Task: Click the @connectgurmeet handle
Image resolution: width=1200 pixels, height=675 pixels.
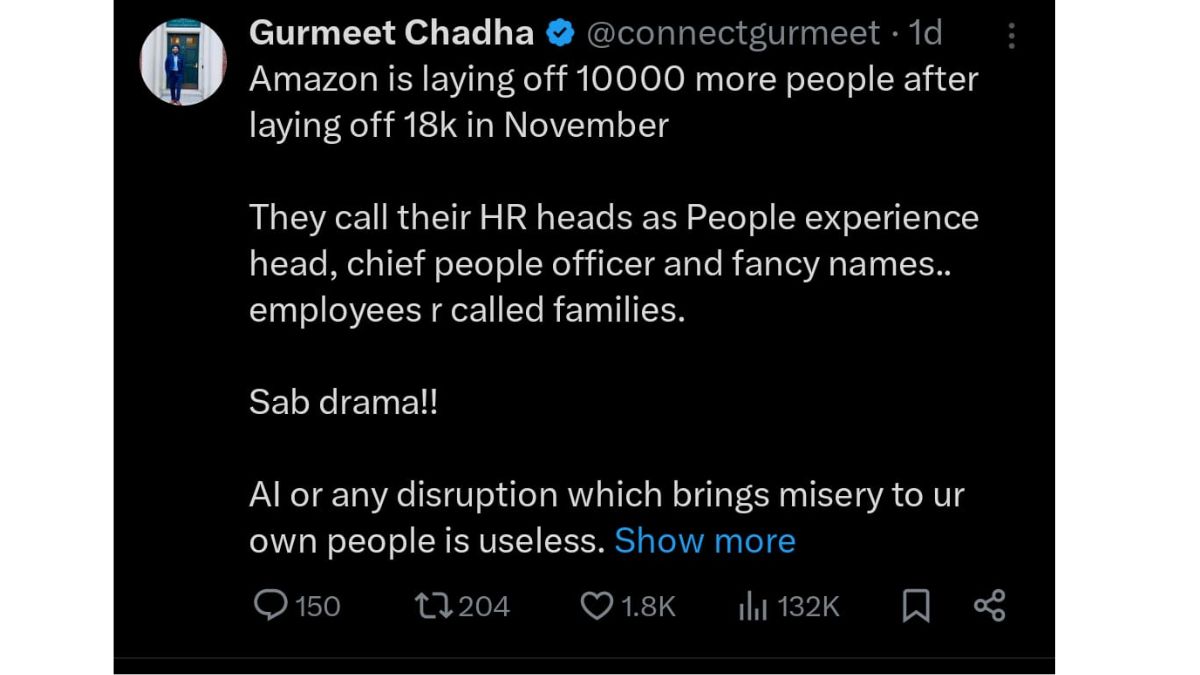Action: pyautogui.click(x=734, y=34)
